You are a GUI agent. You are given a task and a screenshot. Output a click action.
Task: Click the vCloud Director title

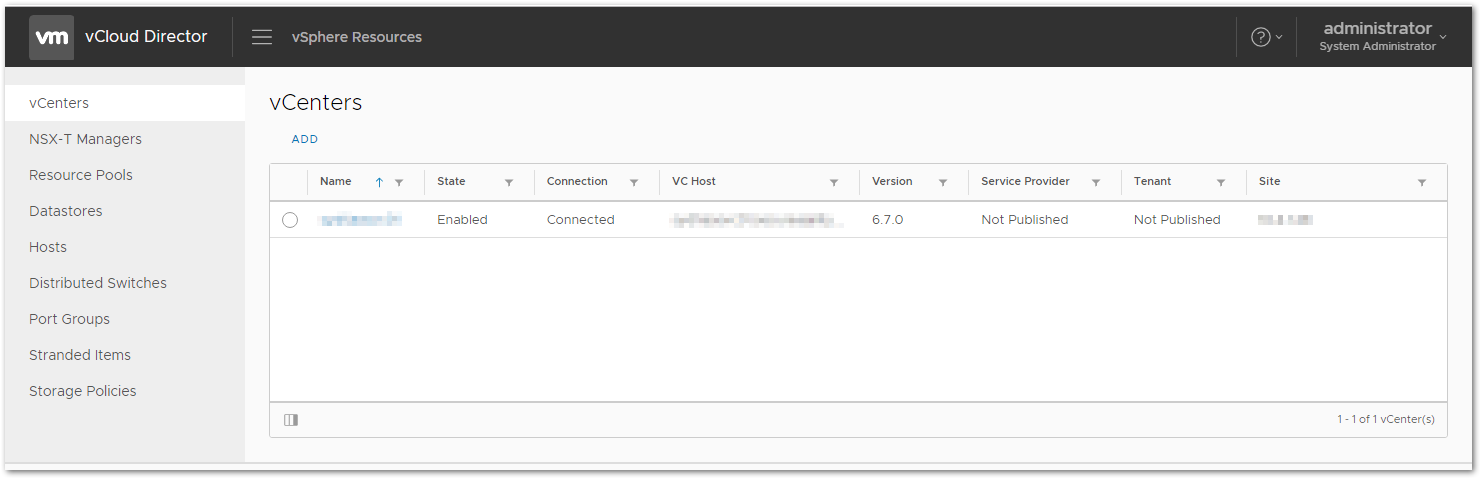click(146, 37)
